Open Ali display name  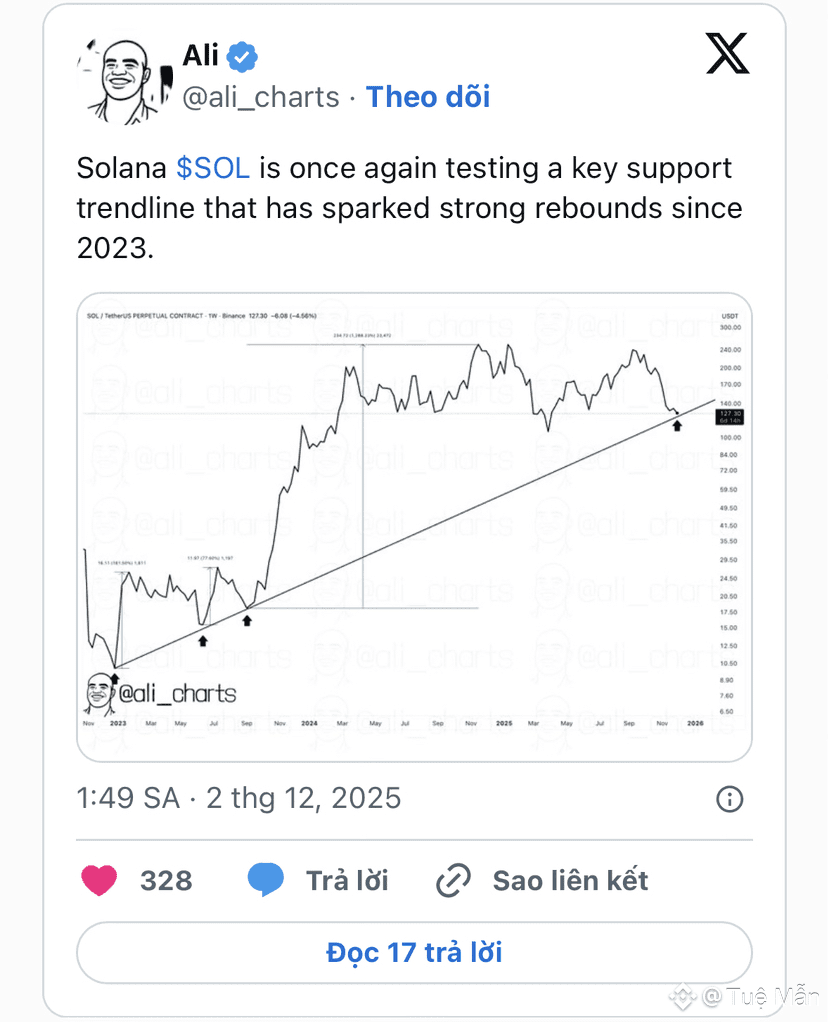(200, 55)
